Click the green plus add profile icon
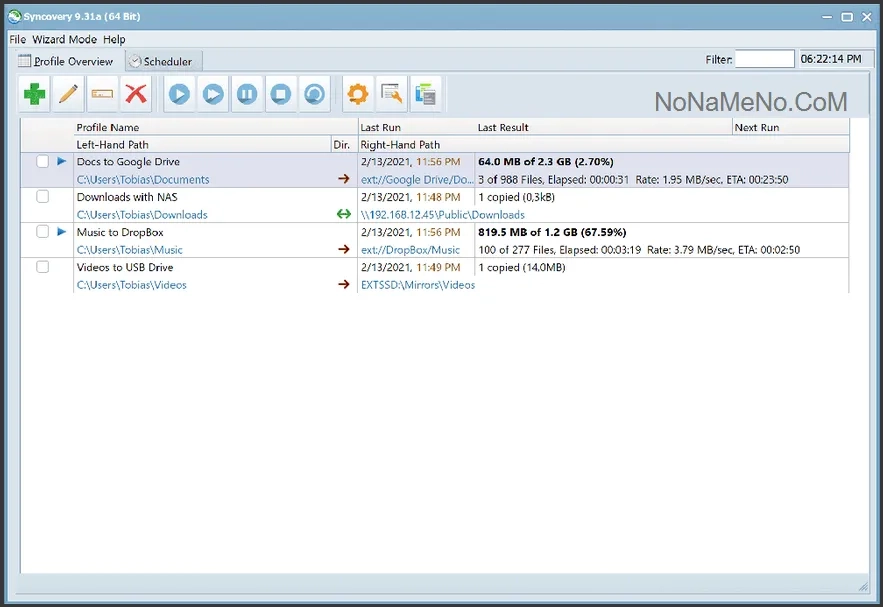 pyautogui.click(x=35, y=94)
